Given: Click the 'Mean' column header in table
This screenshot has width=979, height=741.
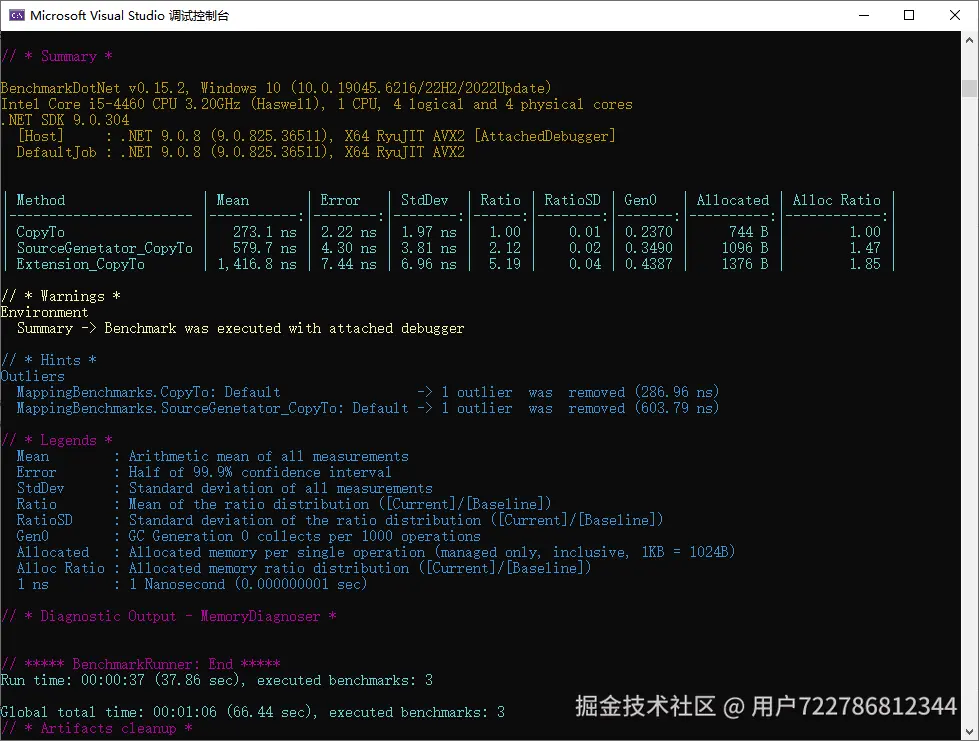Looking at the screenshot, I should tap(232, 200).
